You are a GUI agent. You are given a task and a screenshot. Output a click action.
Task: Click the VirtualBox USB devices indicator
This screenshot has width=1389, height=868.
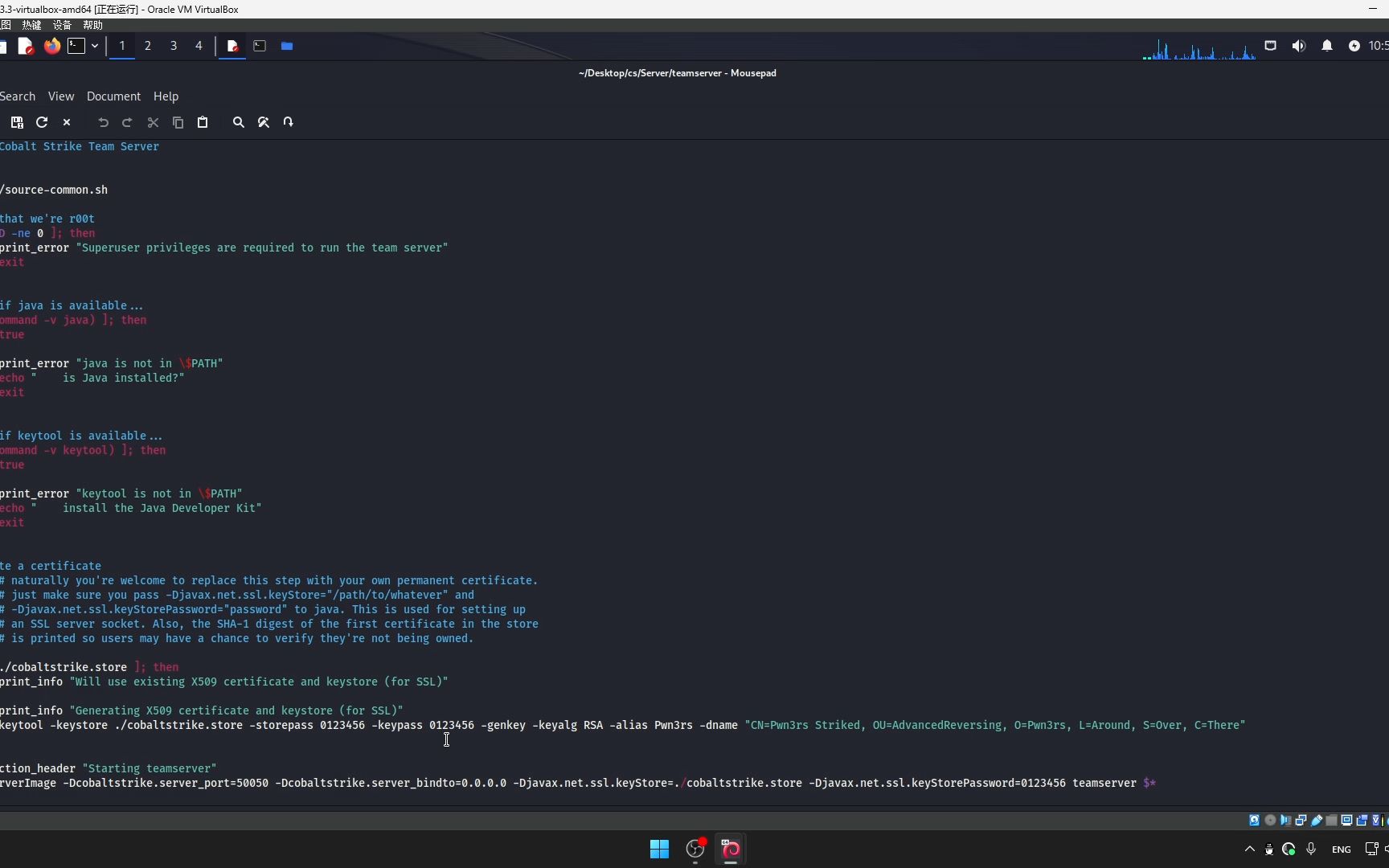(1316, 821)
